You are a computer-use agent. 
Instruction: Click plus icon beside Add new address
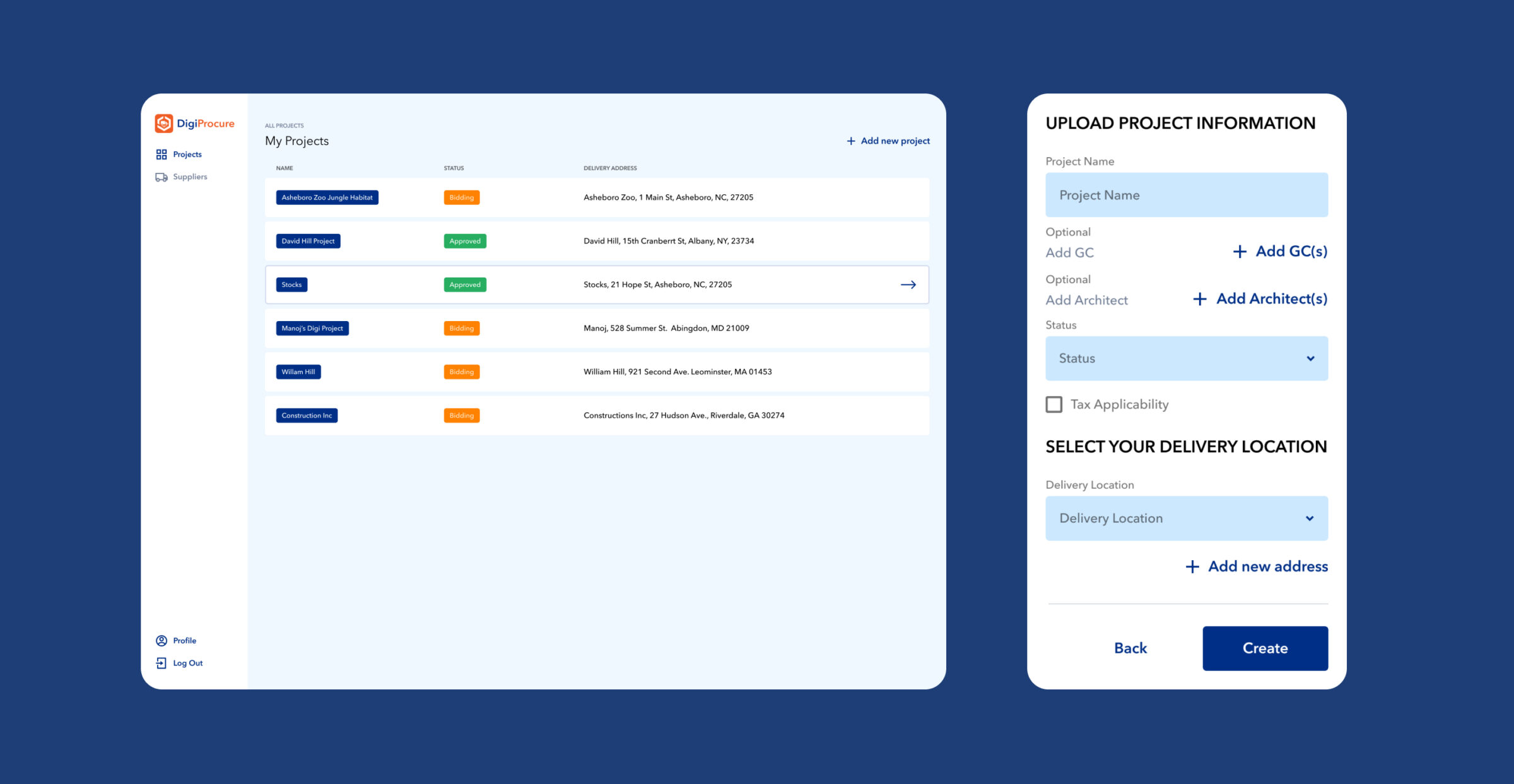click(x=1192, y=567)
